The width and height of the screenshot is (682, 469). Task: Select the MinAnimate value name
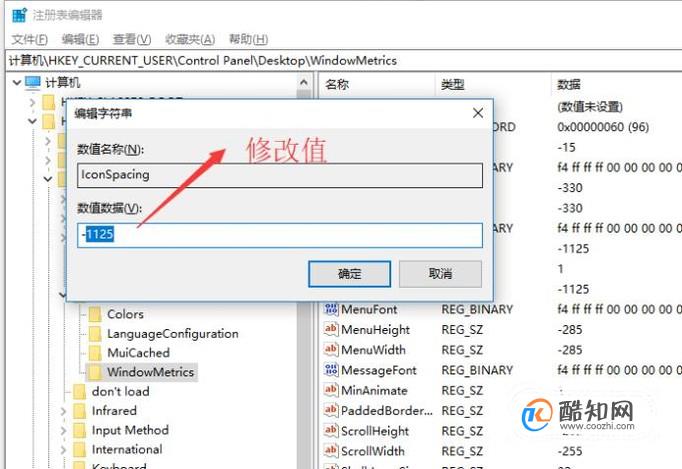[374, 390]
